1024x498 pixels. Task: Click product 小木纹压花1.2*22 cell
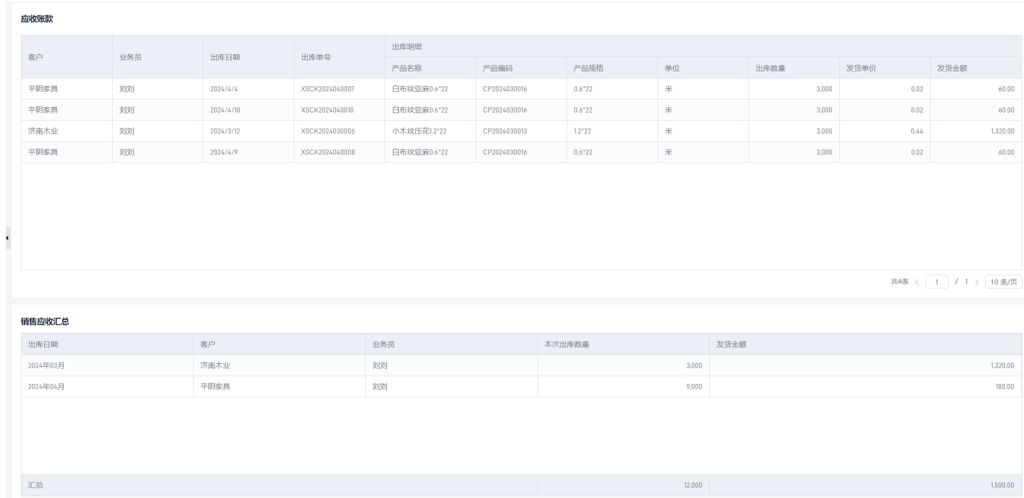(419, 131)
